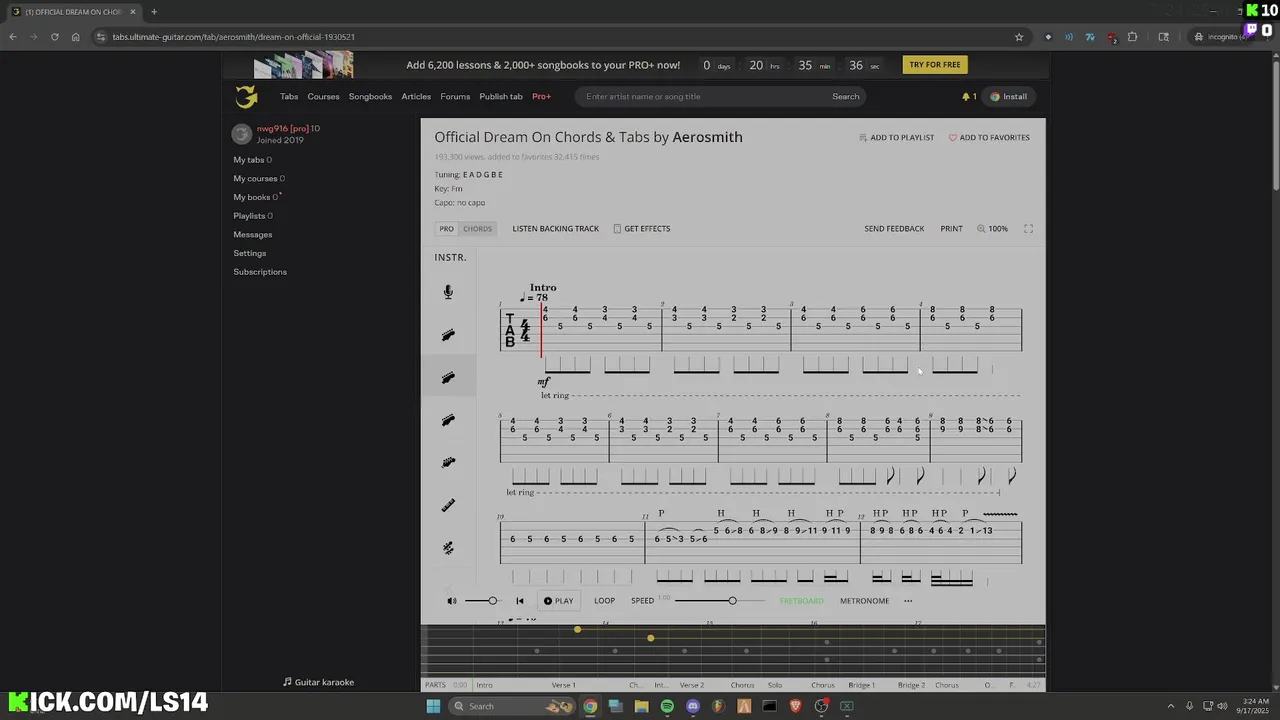Image resolution: width=1280 pixels, height=720 pixels.
Task: Jump to Bridge 2 part marker
Action: [x=911, y=685]
